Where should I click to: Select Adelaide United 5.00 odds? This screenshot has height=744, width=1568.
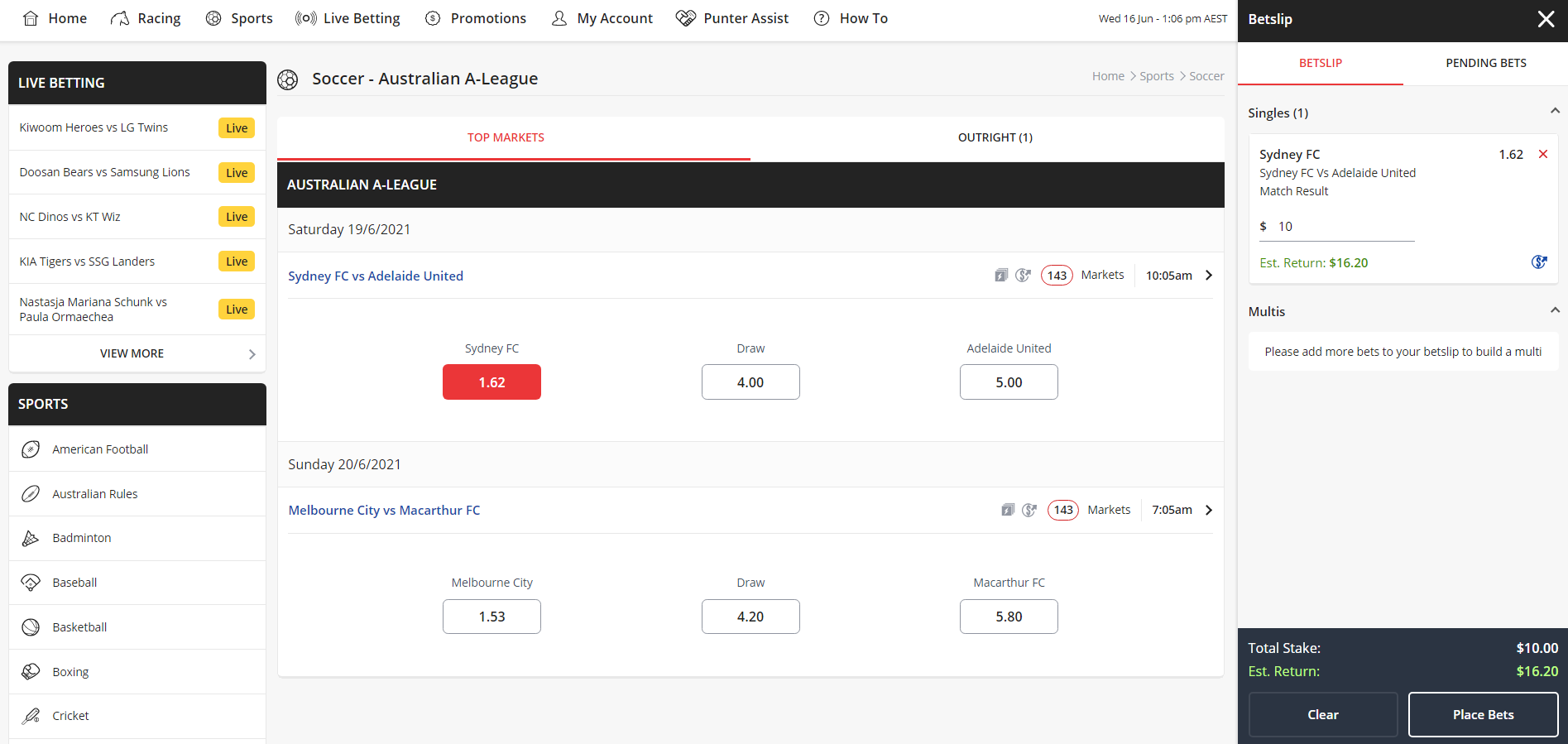pyautogui.click(x=1009, y=382)
